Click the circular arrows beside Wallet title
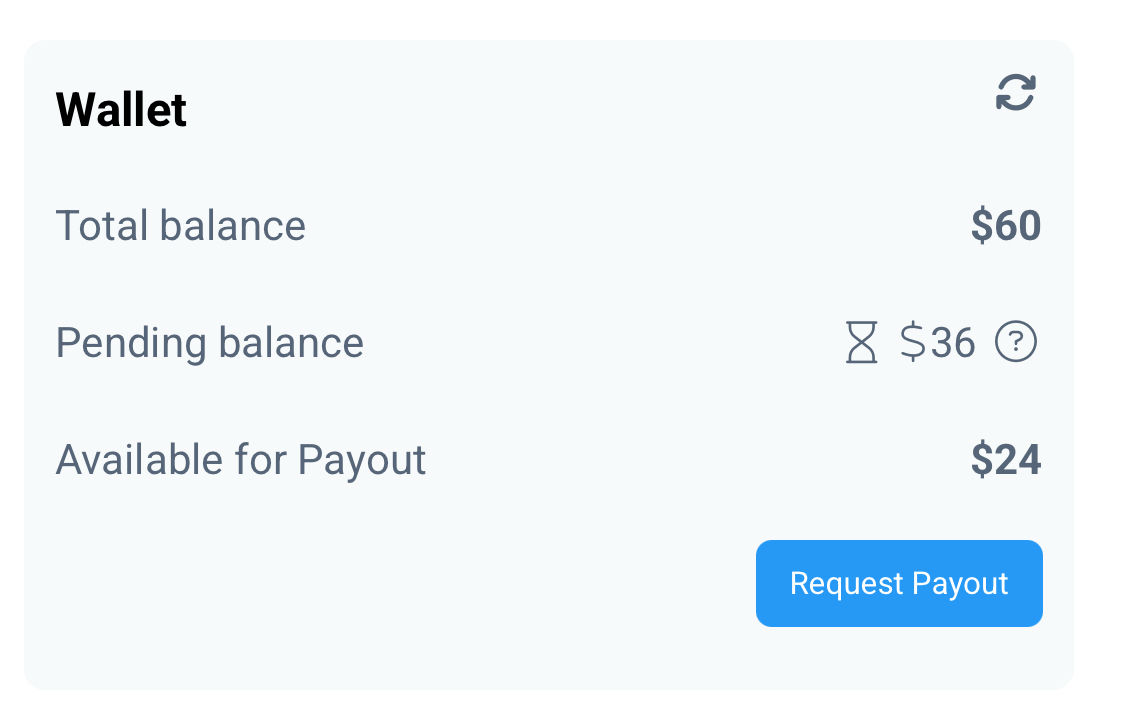This screenshot has width=1125, height=724. (x=1015, y=93)
